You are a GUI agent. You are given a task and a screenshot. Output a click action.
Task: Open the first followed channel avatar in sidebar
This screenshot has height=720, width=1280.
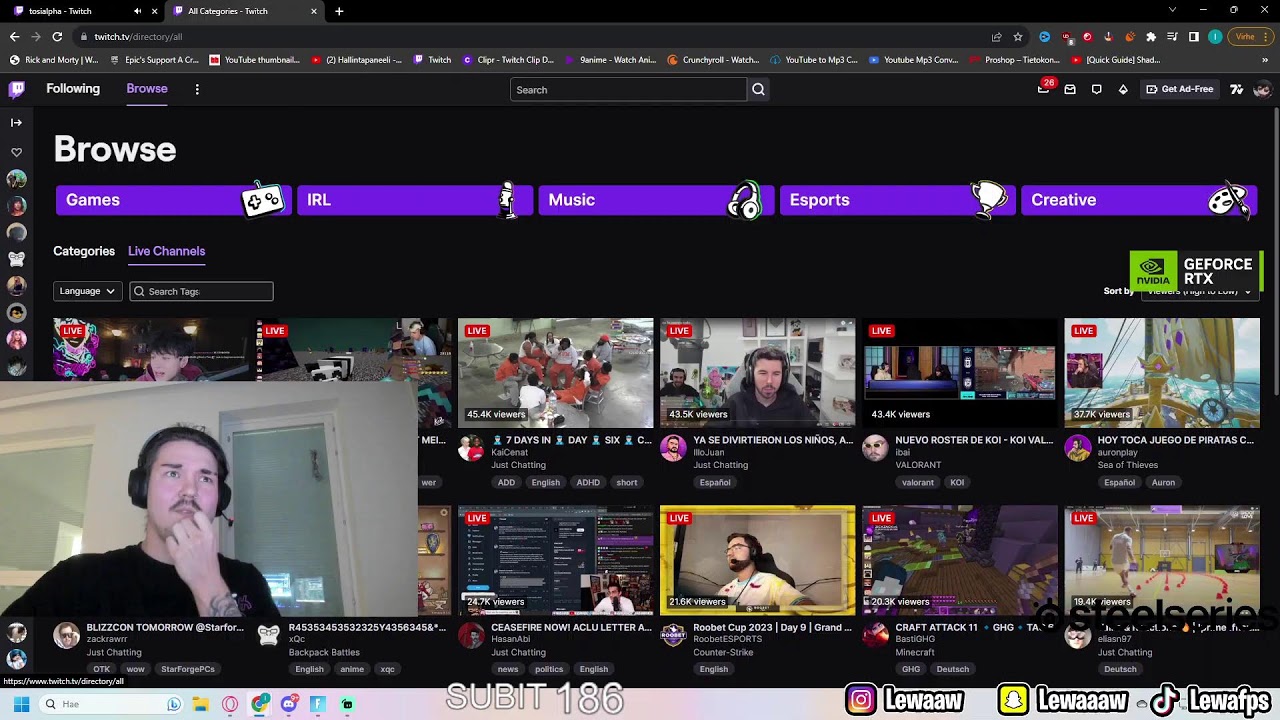pyautogui.click(x=16, y=179)
